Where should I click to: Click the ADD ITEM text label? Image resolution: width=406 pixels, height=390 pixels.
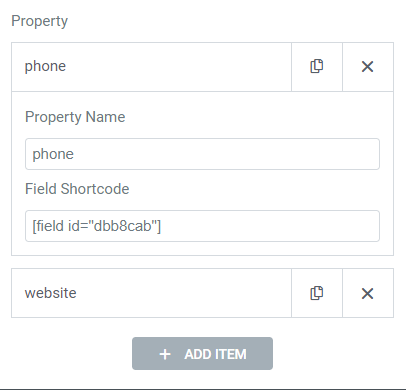click(215, 354)
